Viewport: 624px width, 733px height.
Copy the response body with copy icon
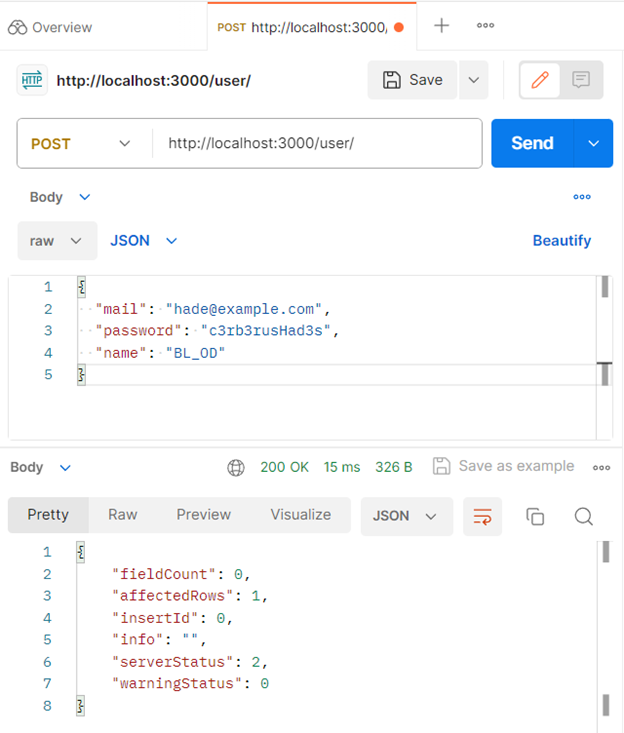coord(535,516)
